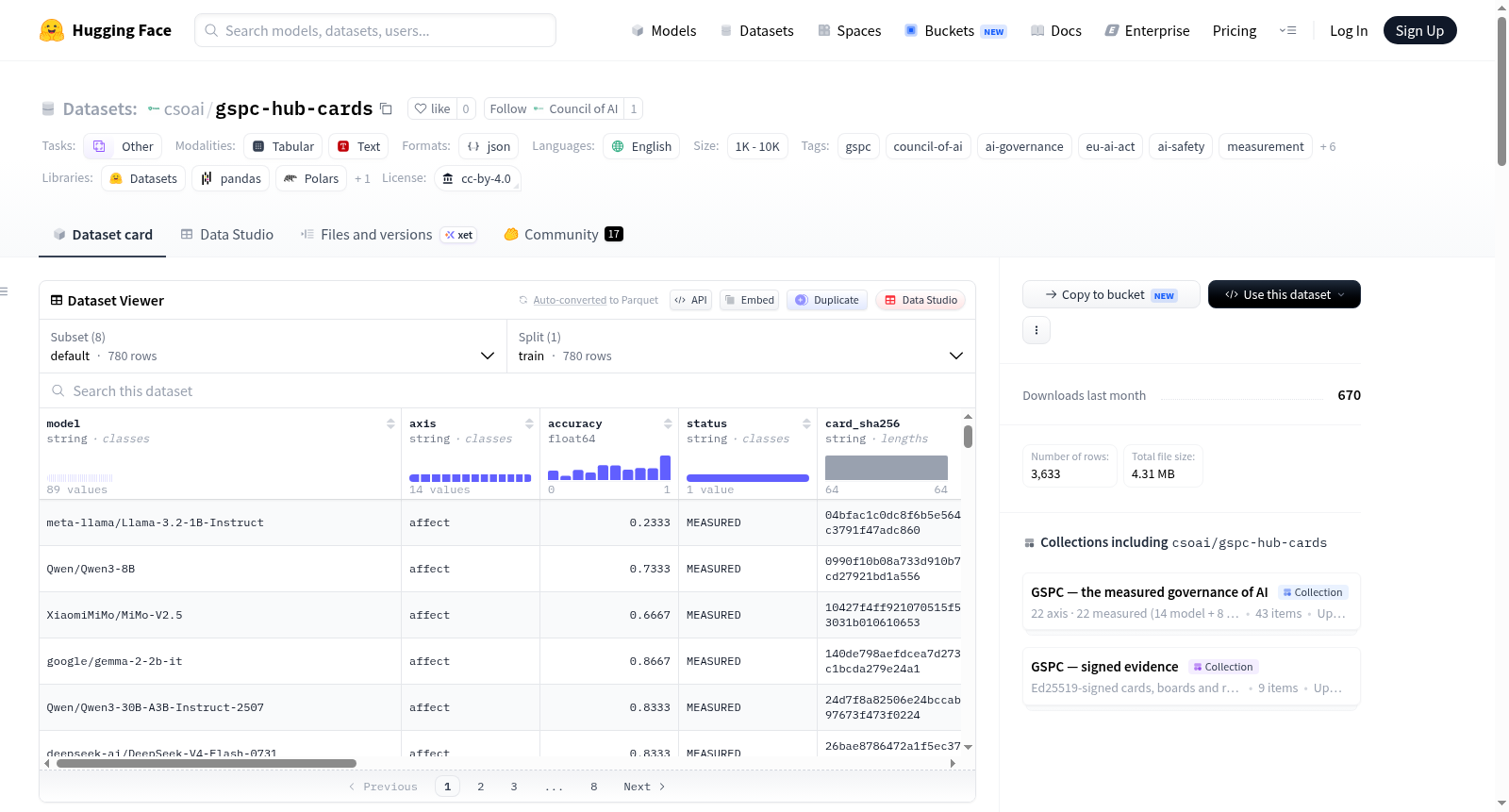Open the Pricing page
Viewport: 1509px width, 812px height.
click(1235, 30)
